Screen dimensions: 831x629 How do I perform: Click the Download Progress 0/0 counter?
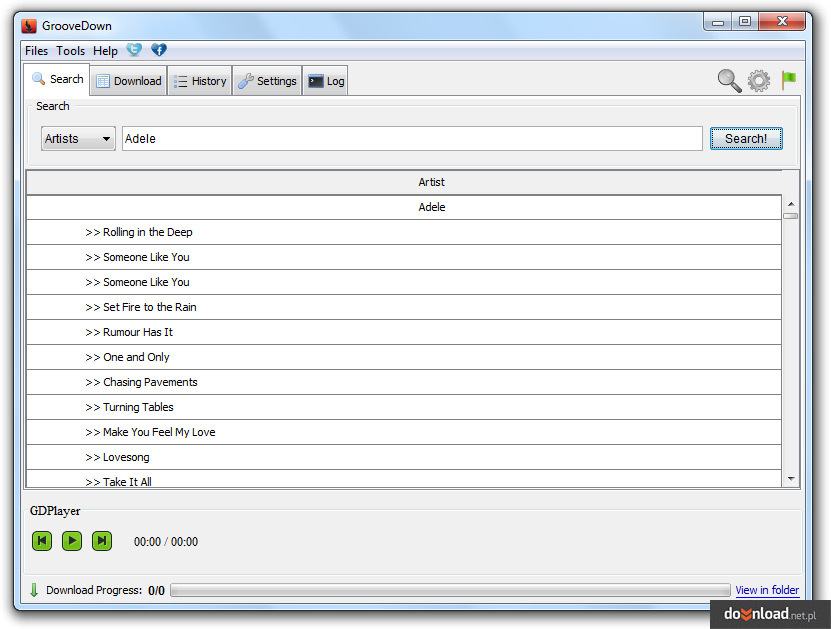click(x=156, y=590)
